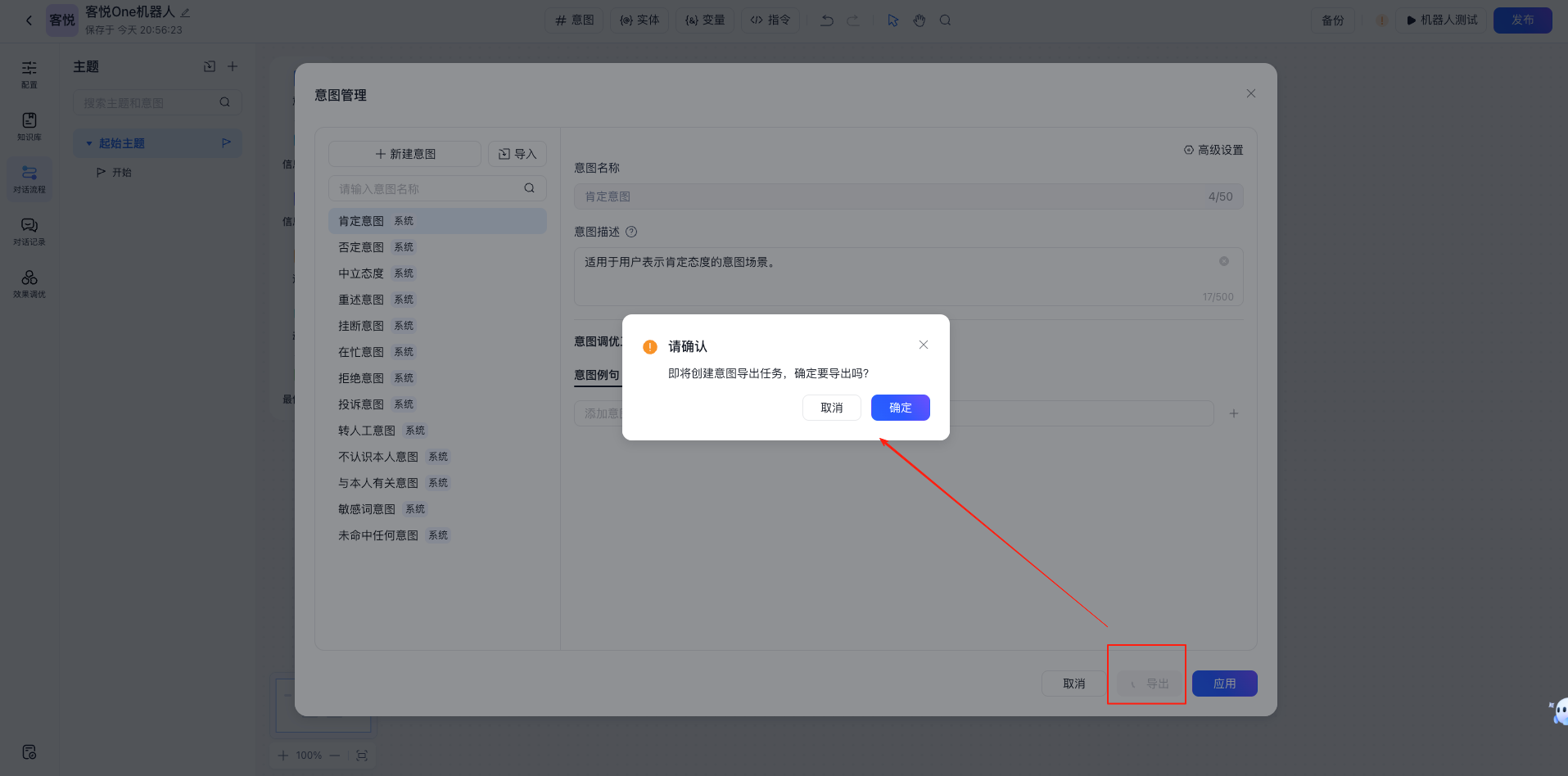Open 知识库 in the left sidebar

click(29, 126)
